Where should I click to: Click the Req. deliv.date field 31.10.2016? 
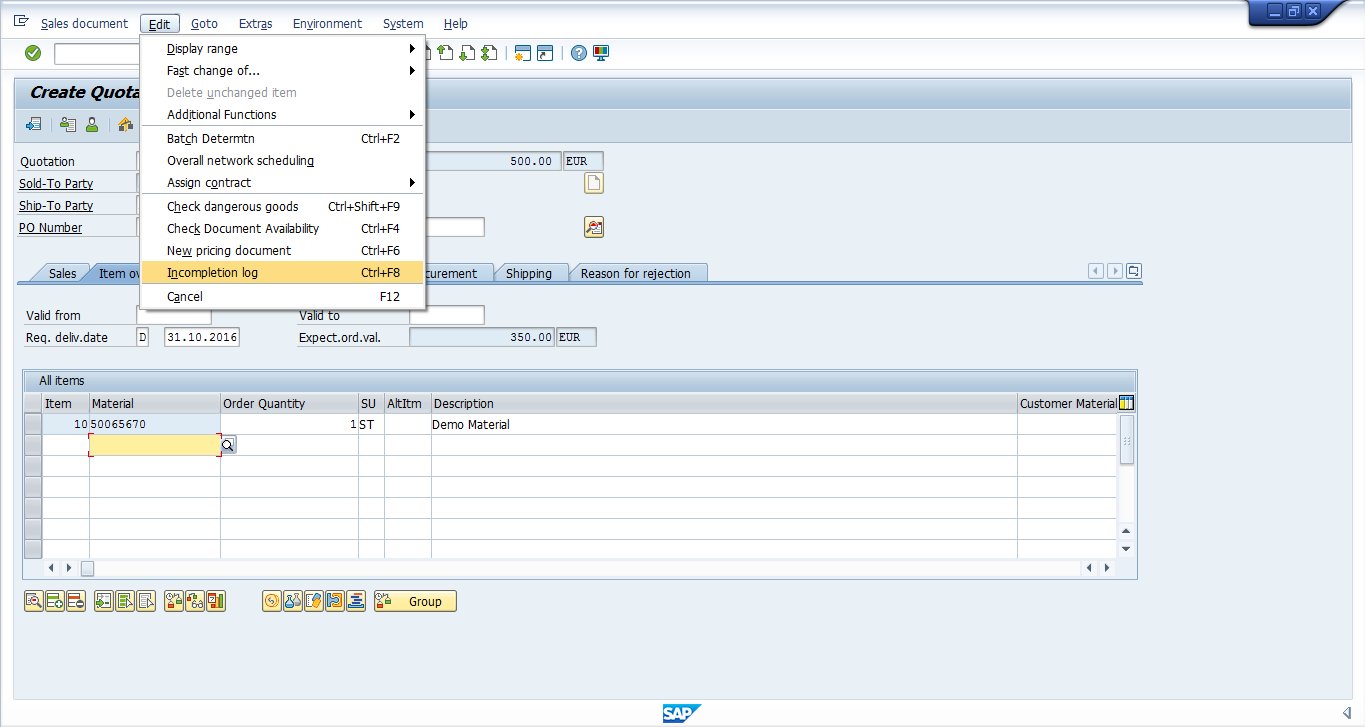tap(202, 337)
